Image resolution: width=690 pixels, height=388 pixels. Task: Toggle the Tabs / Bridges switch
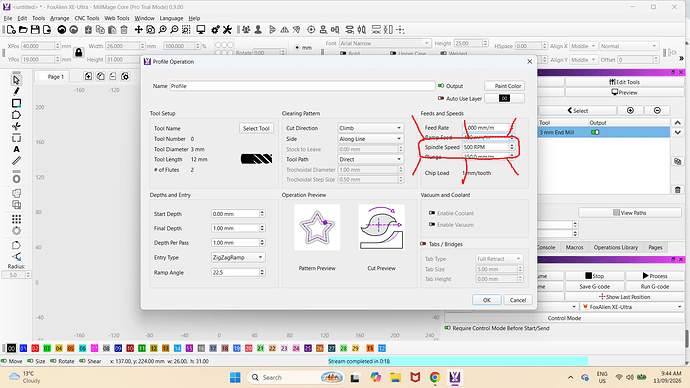point(423,244)
